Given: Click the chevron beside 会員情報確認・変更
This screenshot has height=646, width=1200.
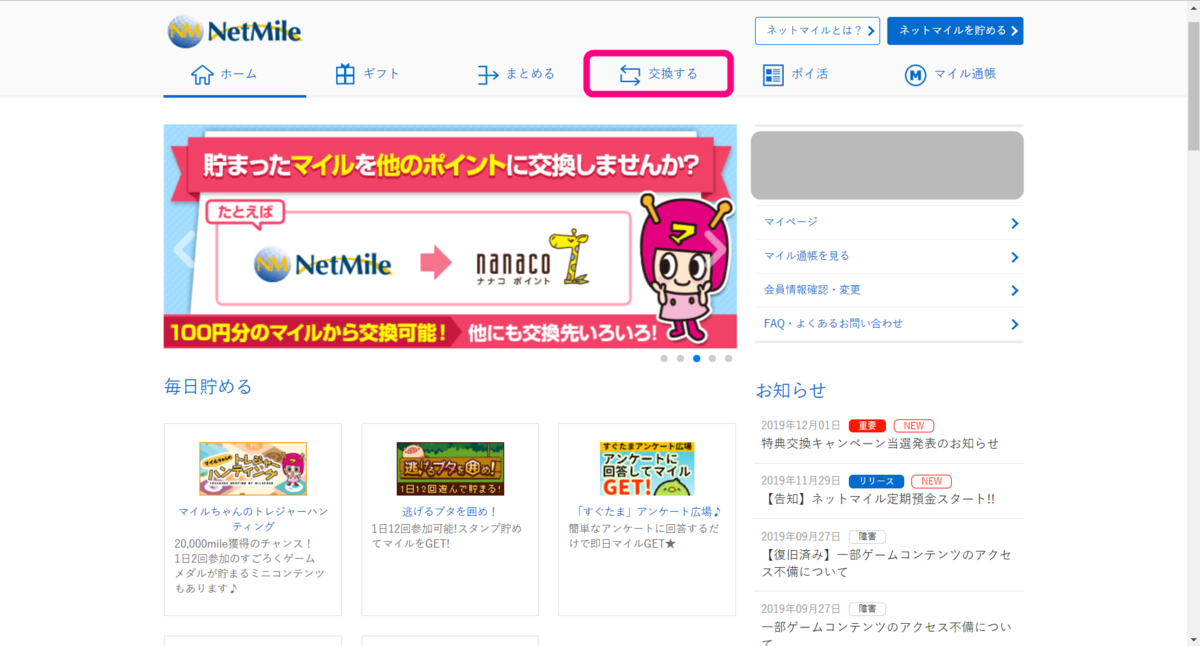Looking at the screenshot, I should [1014, 291].
